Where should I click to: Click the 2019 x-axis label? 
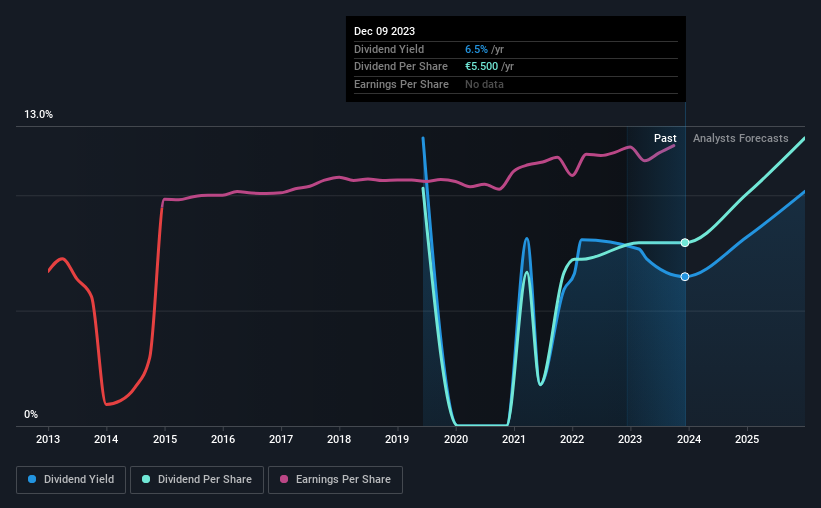[397, 439]
